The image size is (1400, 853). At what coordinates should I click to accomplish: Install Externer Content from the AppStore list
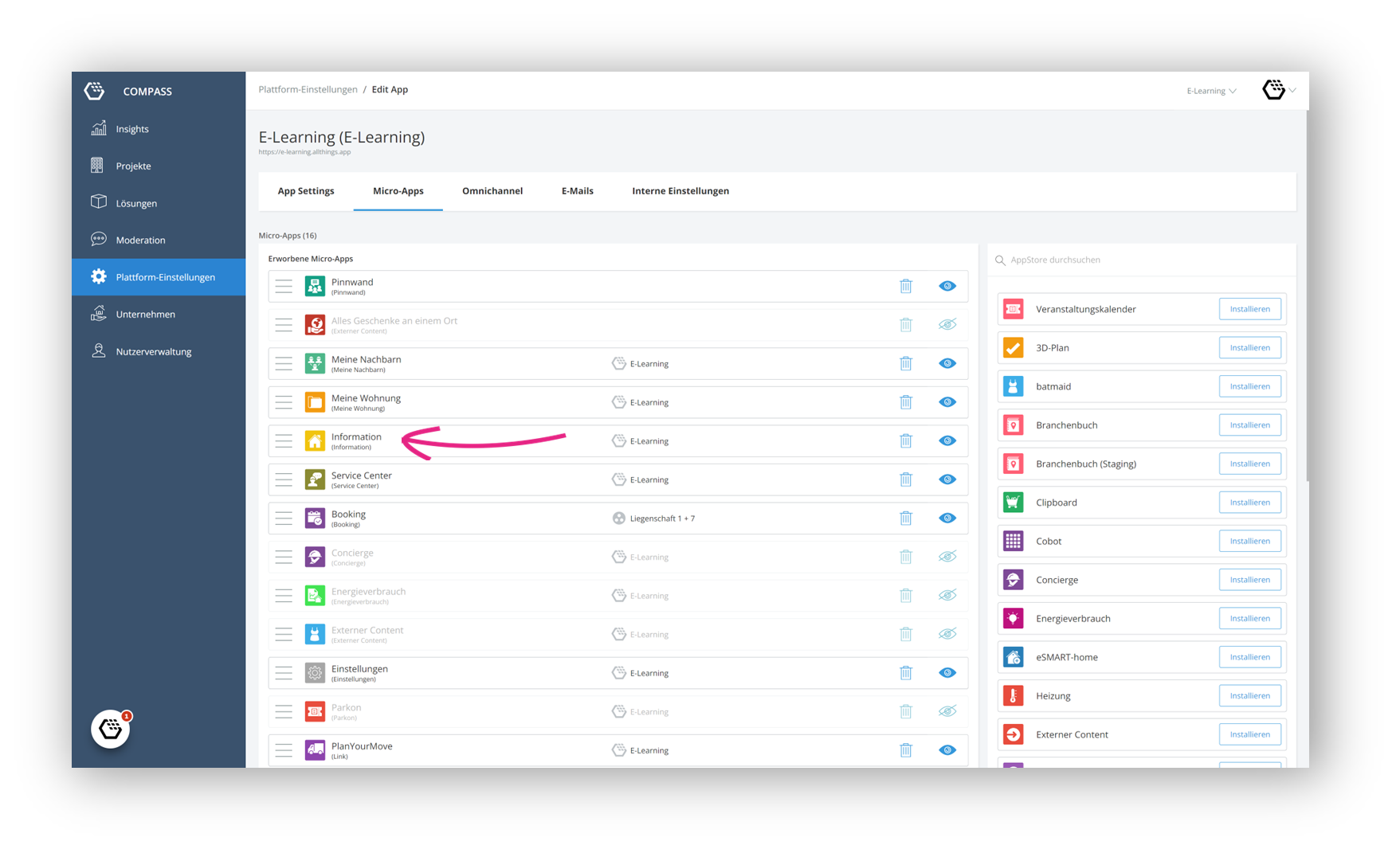click(1249, 734)
